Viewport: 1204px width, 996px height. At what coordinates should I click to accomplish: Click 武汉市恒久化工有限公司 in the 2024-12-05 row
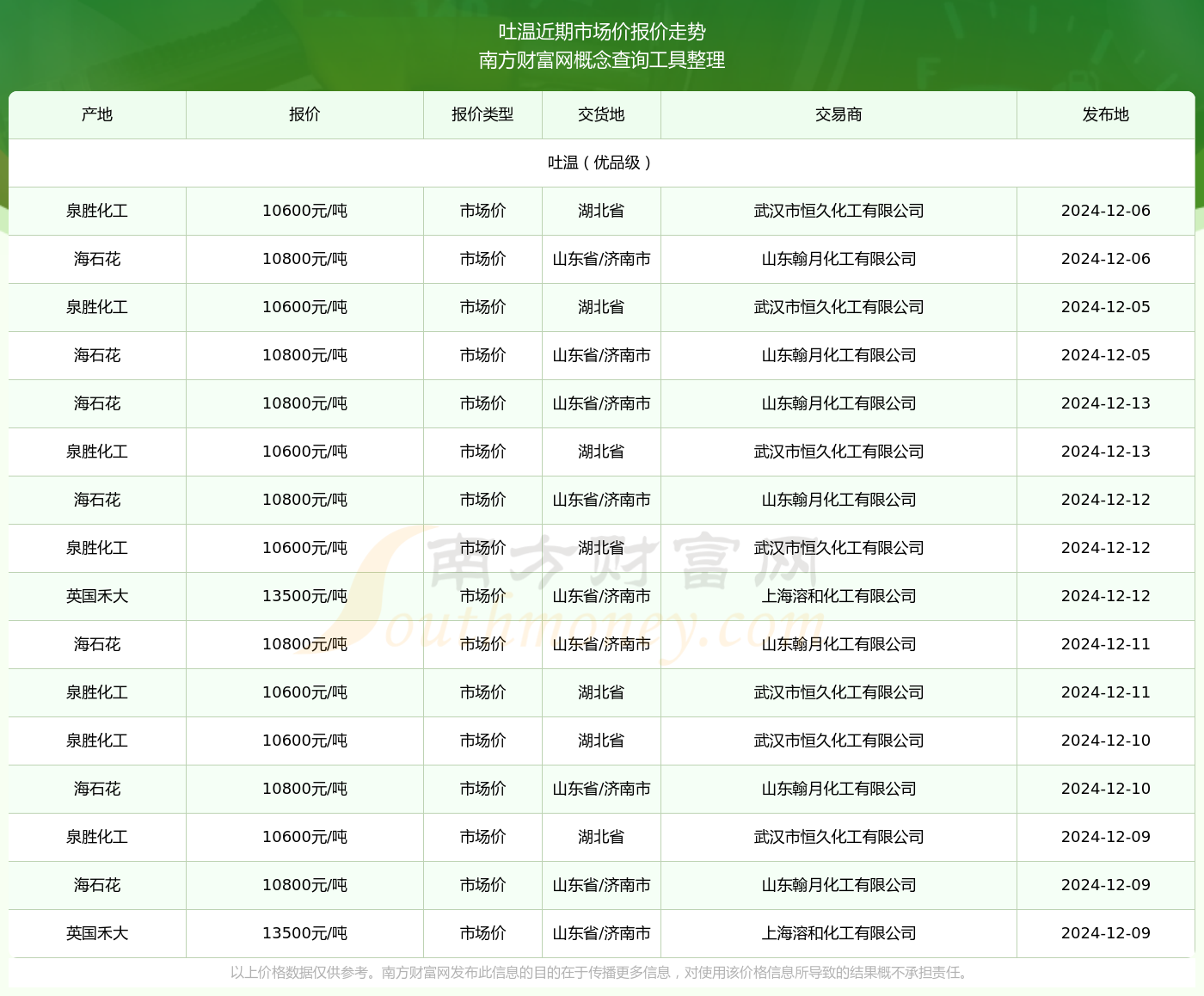(x=838, y=307)
